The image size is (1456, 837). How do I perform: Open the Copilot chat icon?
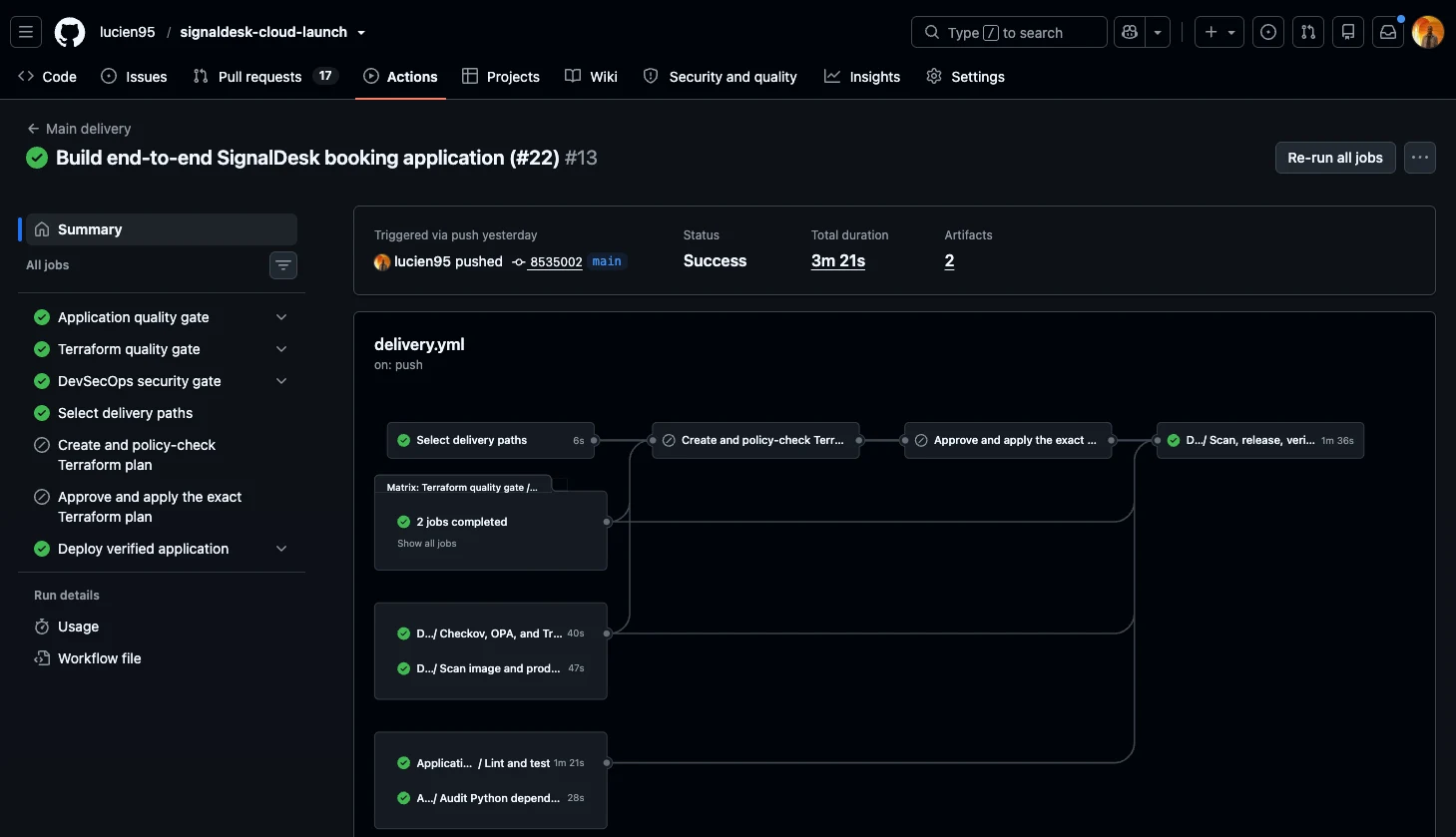pyautogui.click(x=1130, y=32)
